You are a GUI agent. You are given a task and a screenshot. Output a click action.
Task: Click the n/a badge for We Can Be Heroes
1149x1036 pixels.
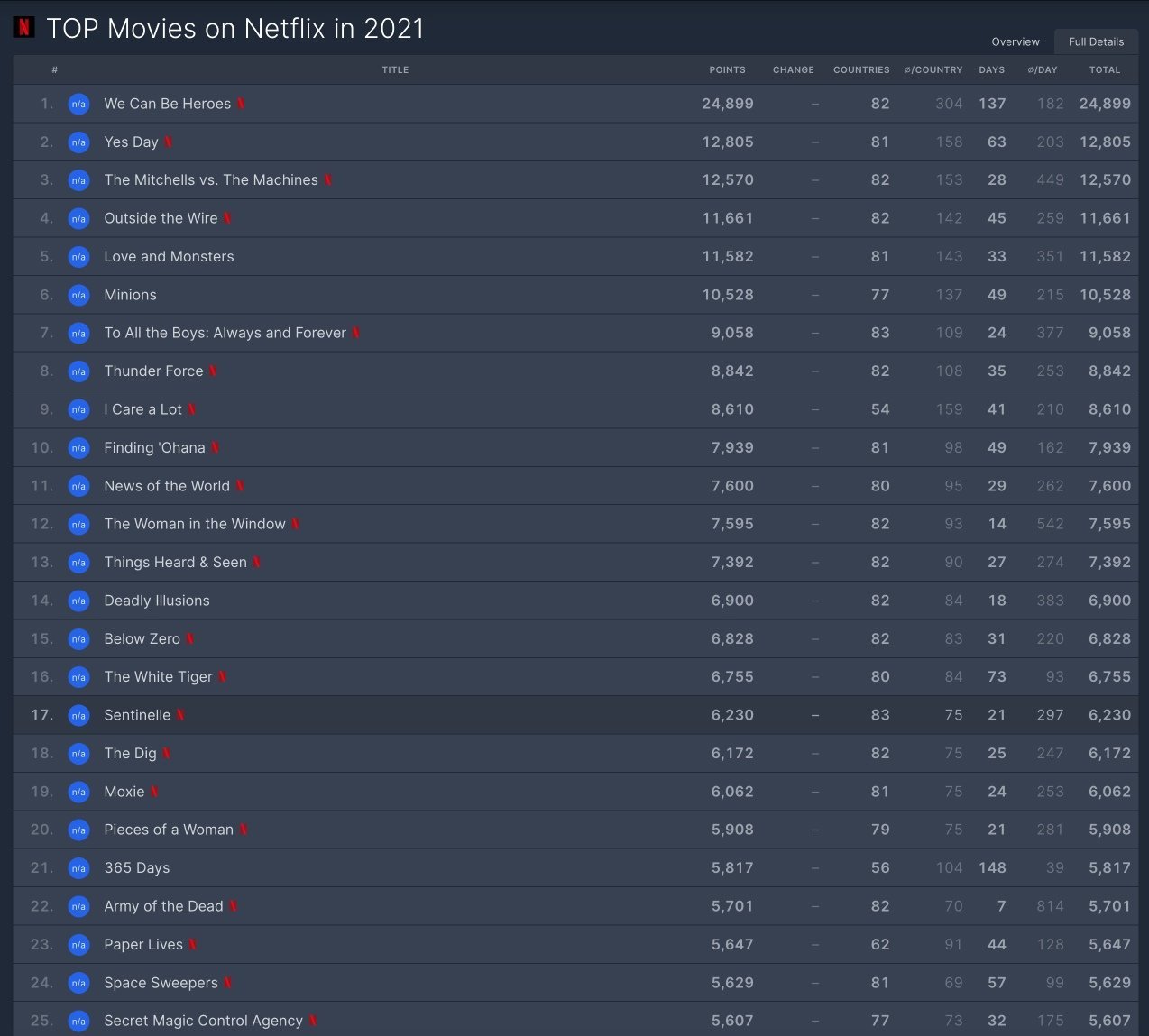point(78,104)
